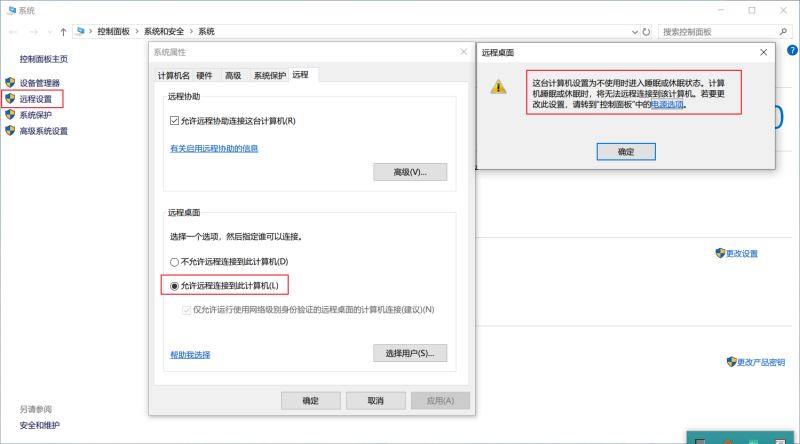Viewport: 800px width, 444px height.
Task: Open 设备管理器 from the left sidebar
Action: (x=39, y=83)
